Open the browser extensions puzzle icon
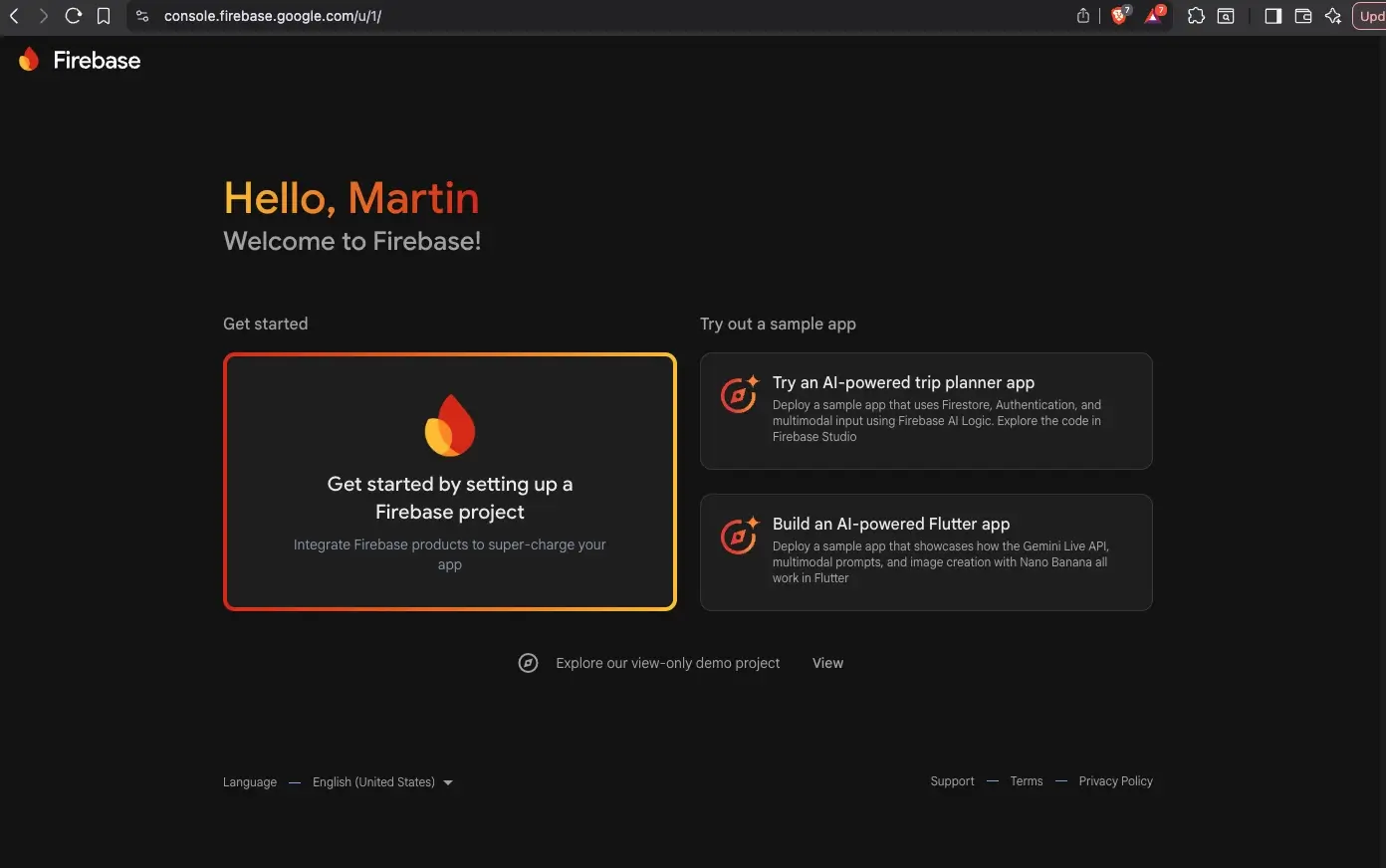1386x868 pixels. [x=1196, y=16]
